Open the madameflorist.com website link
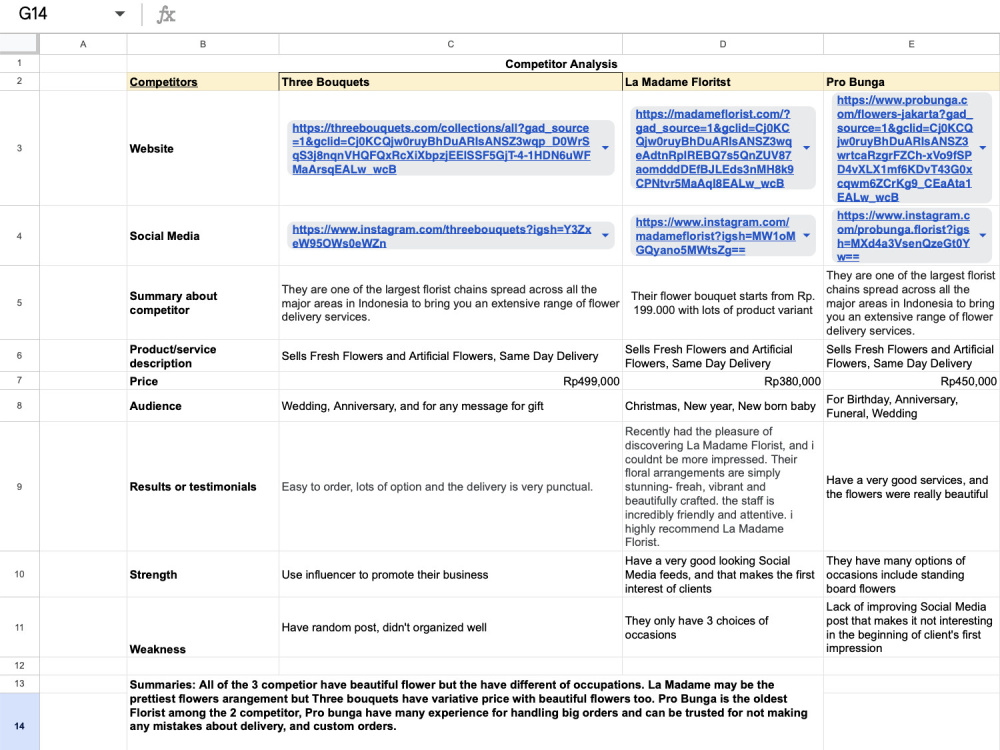This screenshot has width=1000, height=750. tap(714, 149)
